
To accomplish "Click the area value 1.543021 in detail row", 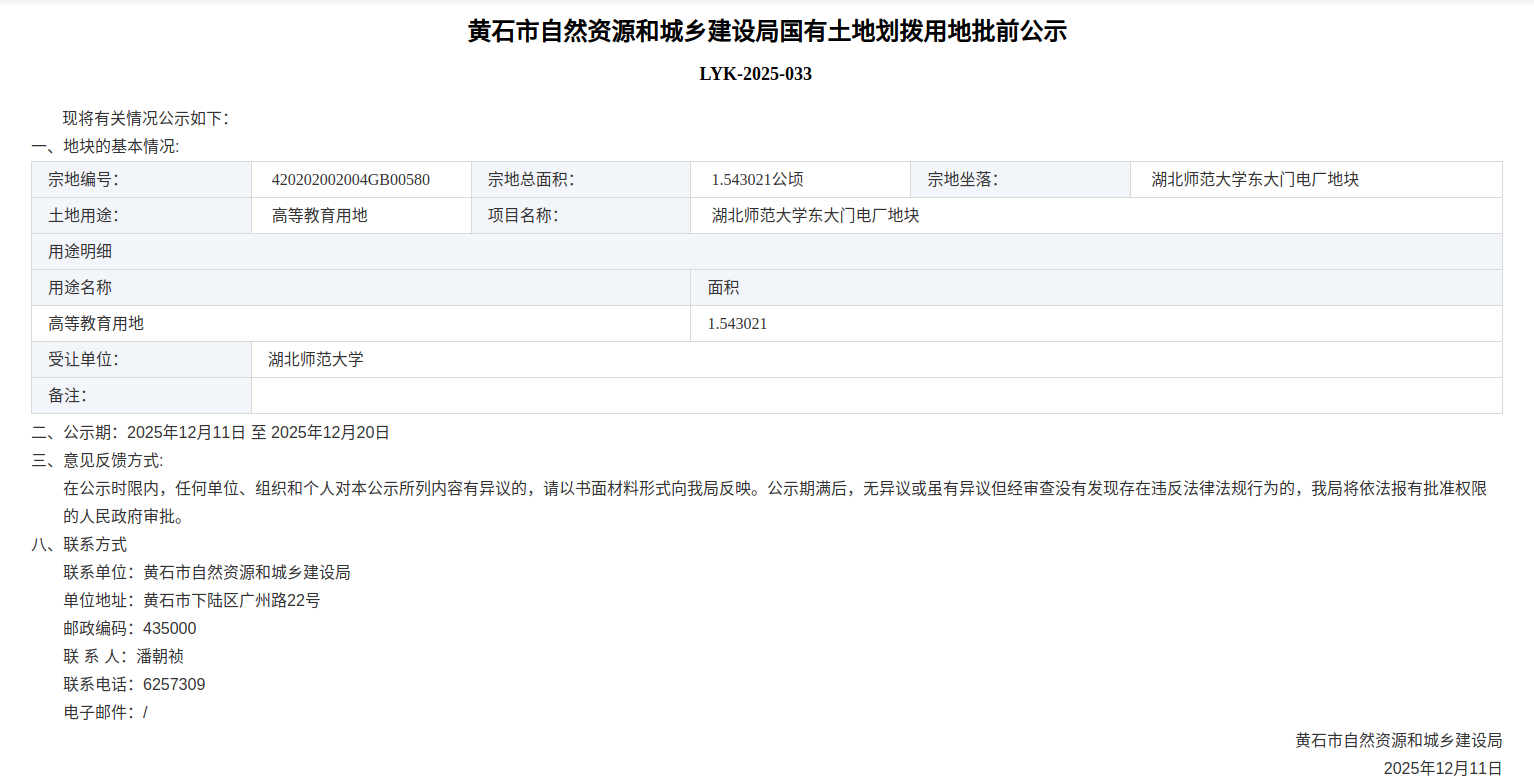I will [738, 324].
